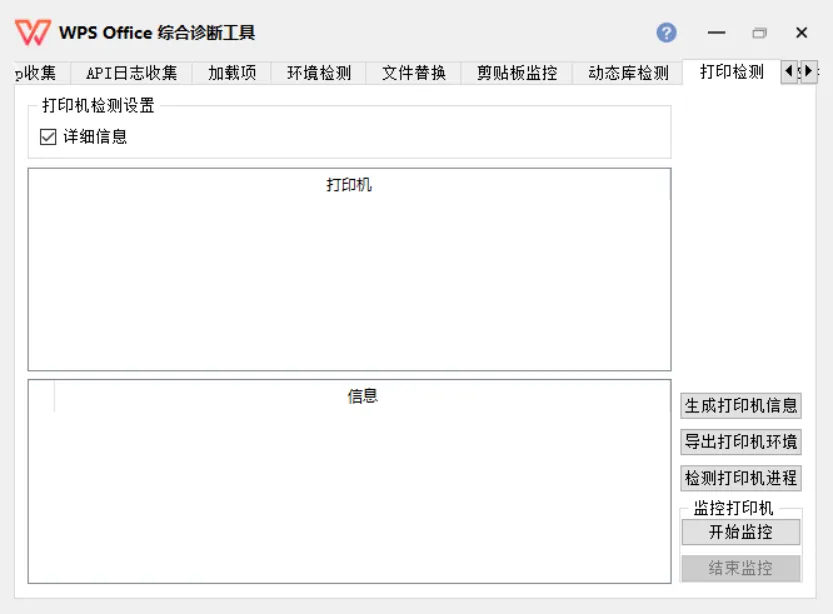The width and height of the screenshot is (833, 614).
Task: Switch to the 剪贴板监控 tab
Action: (x=517, y=73)
